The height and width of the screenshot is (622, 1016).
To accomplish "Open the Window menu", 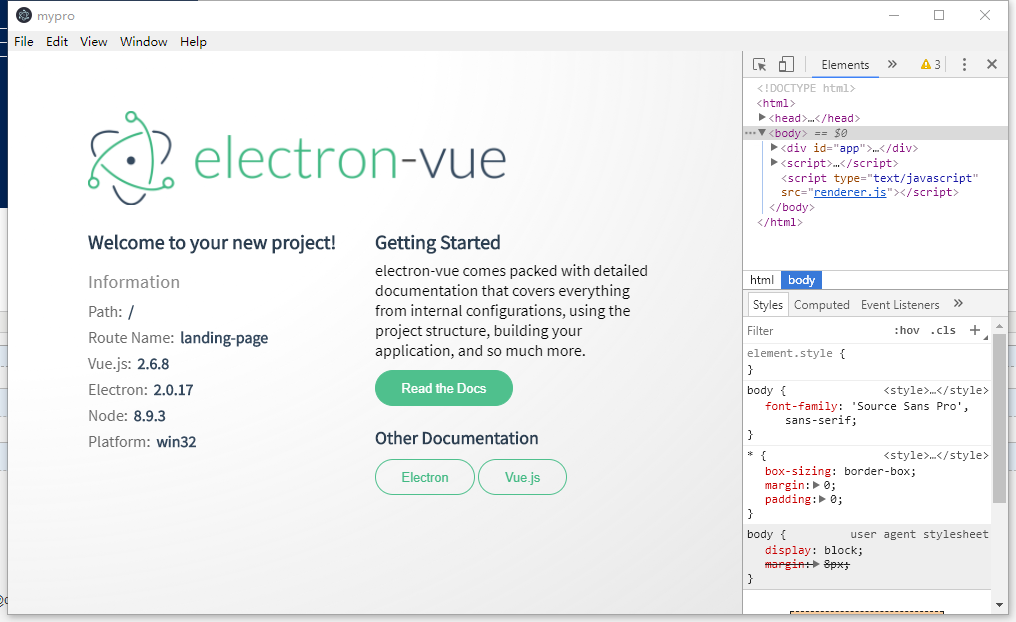I will click(144, 41).
